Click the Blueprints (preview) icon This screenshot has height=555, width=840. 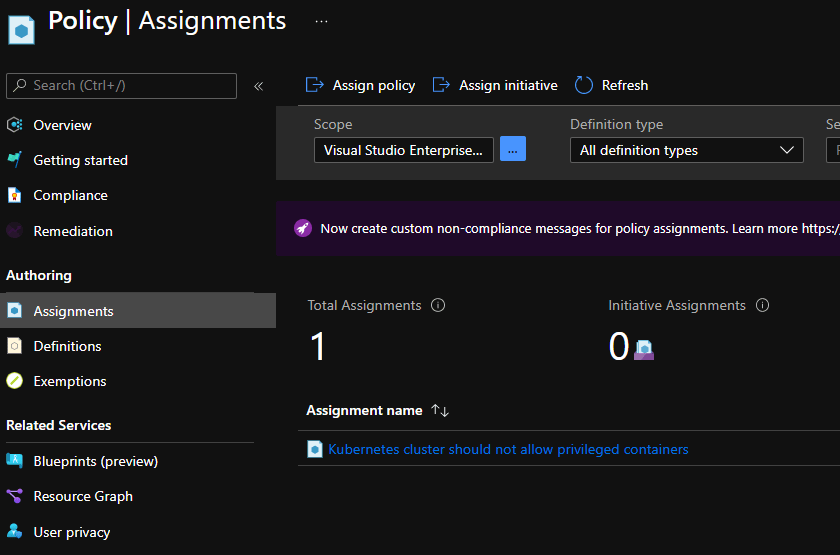pyautogui.click(x=14, y=461)
